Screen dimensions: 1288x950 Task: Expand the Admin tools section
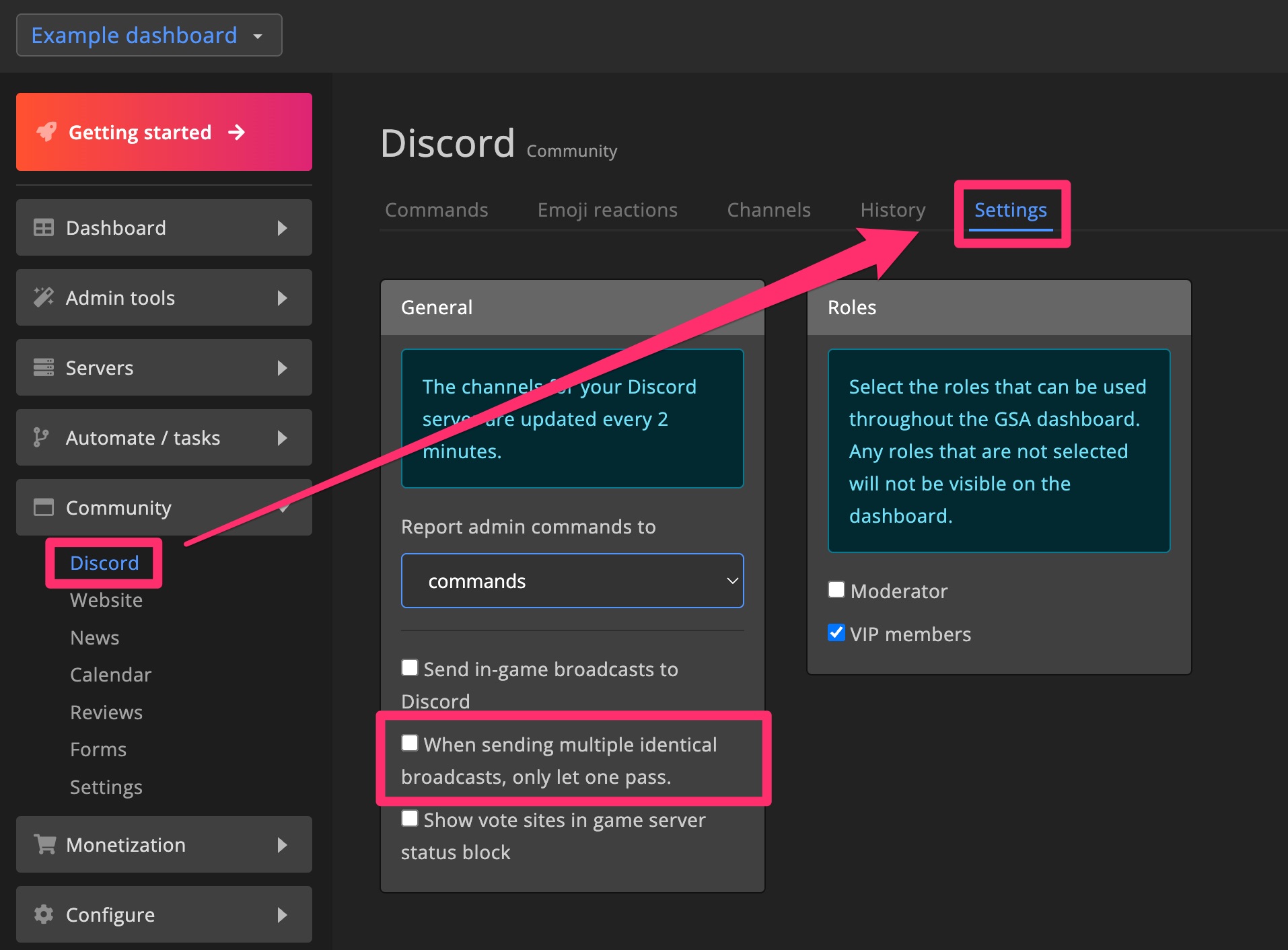coord(283,297)
